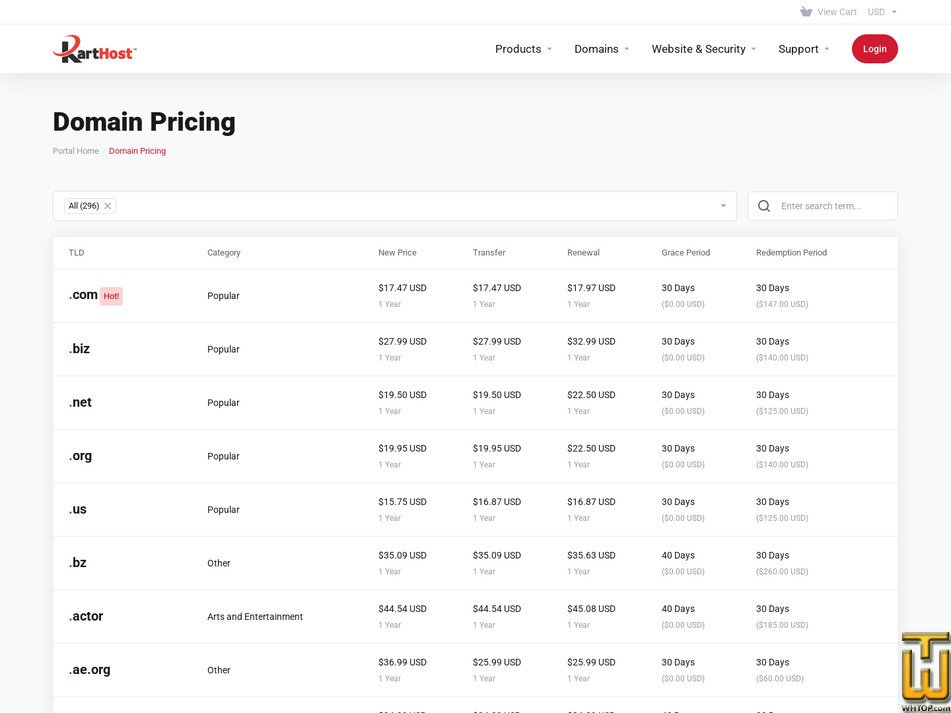
Task: Click the 40 Days grace period for .actor
Action: (x=678, y=609)
